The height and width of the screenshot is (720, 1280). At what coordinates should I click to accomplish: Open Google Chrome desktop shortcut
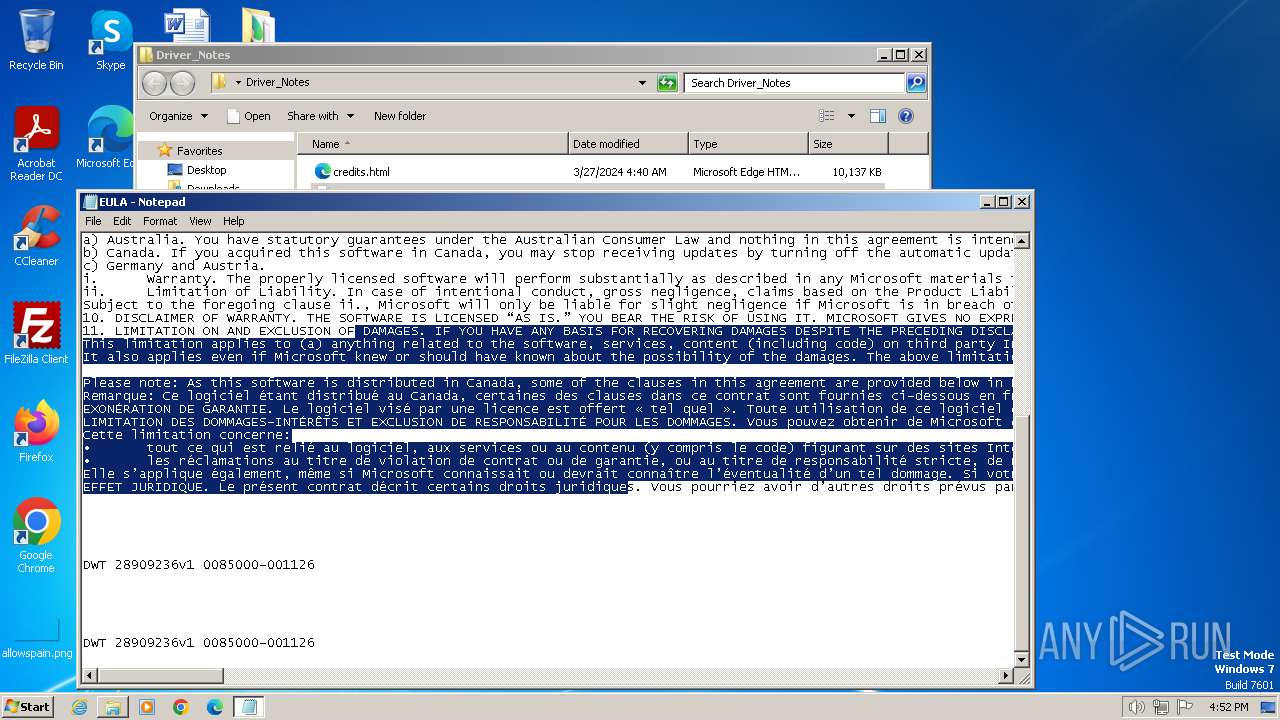(x=36, y=535)
